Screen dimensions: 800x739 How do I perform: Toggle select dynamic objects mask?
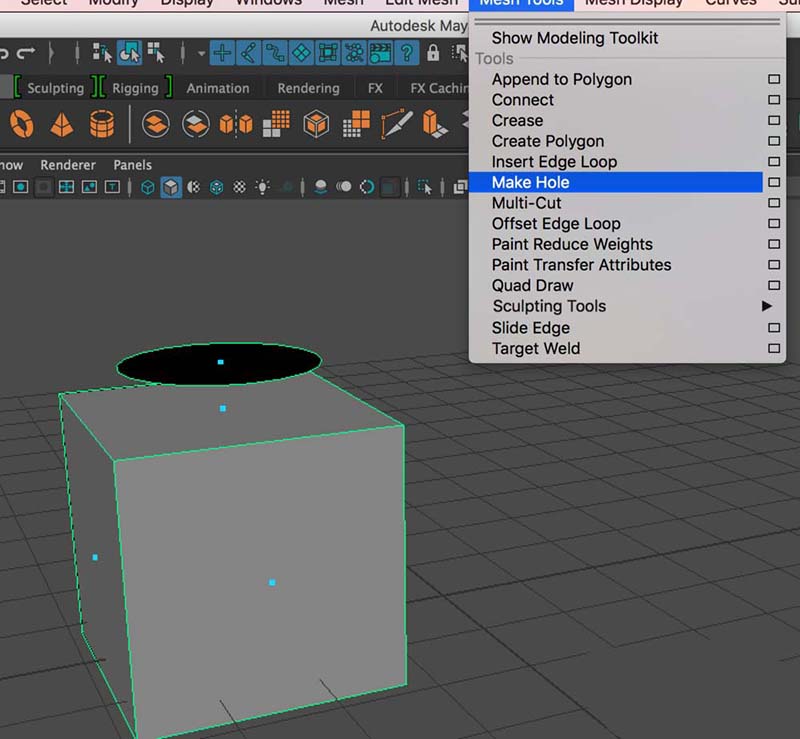coord(354,53)
